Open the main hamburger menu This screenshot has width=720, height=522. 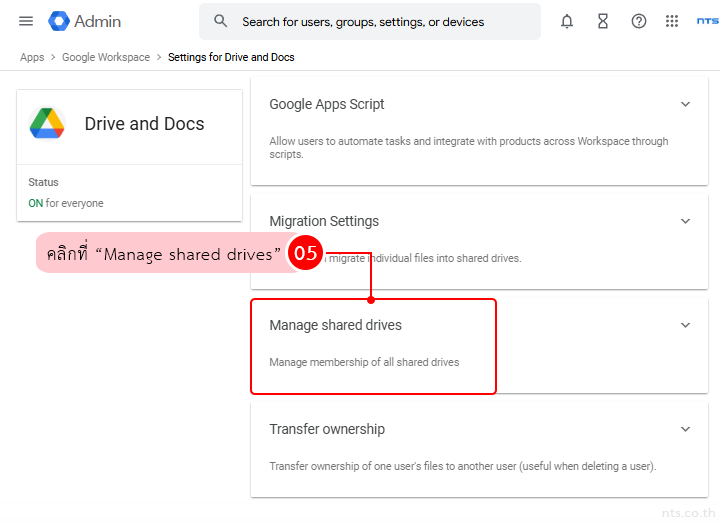pos(26,21)
